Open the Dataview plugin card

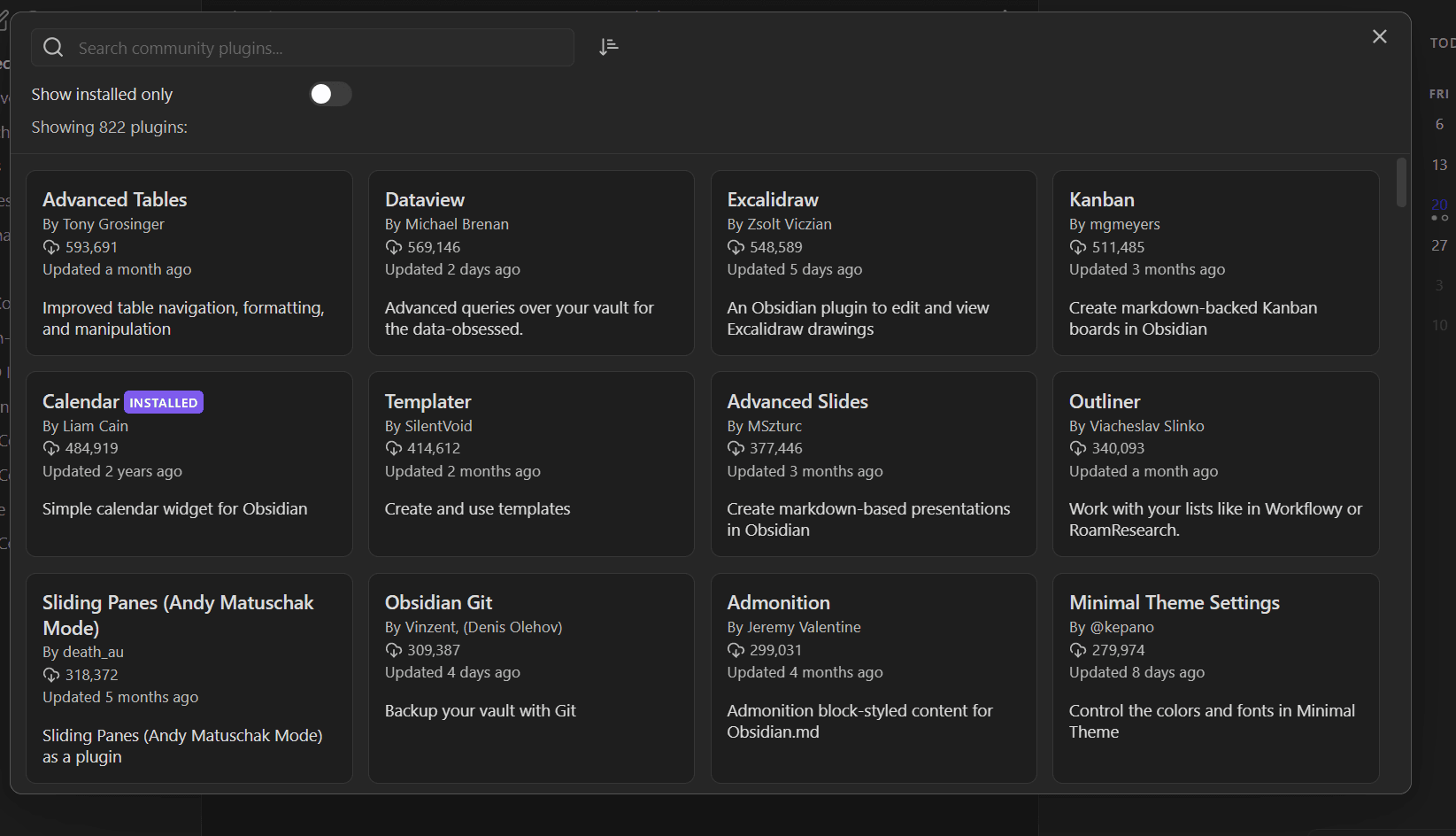click(530, 263)
